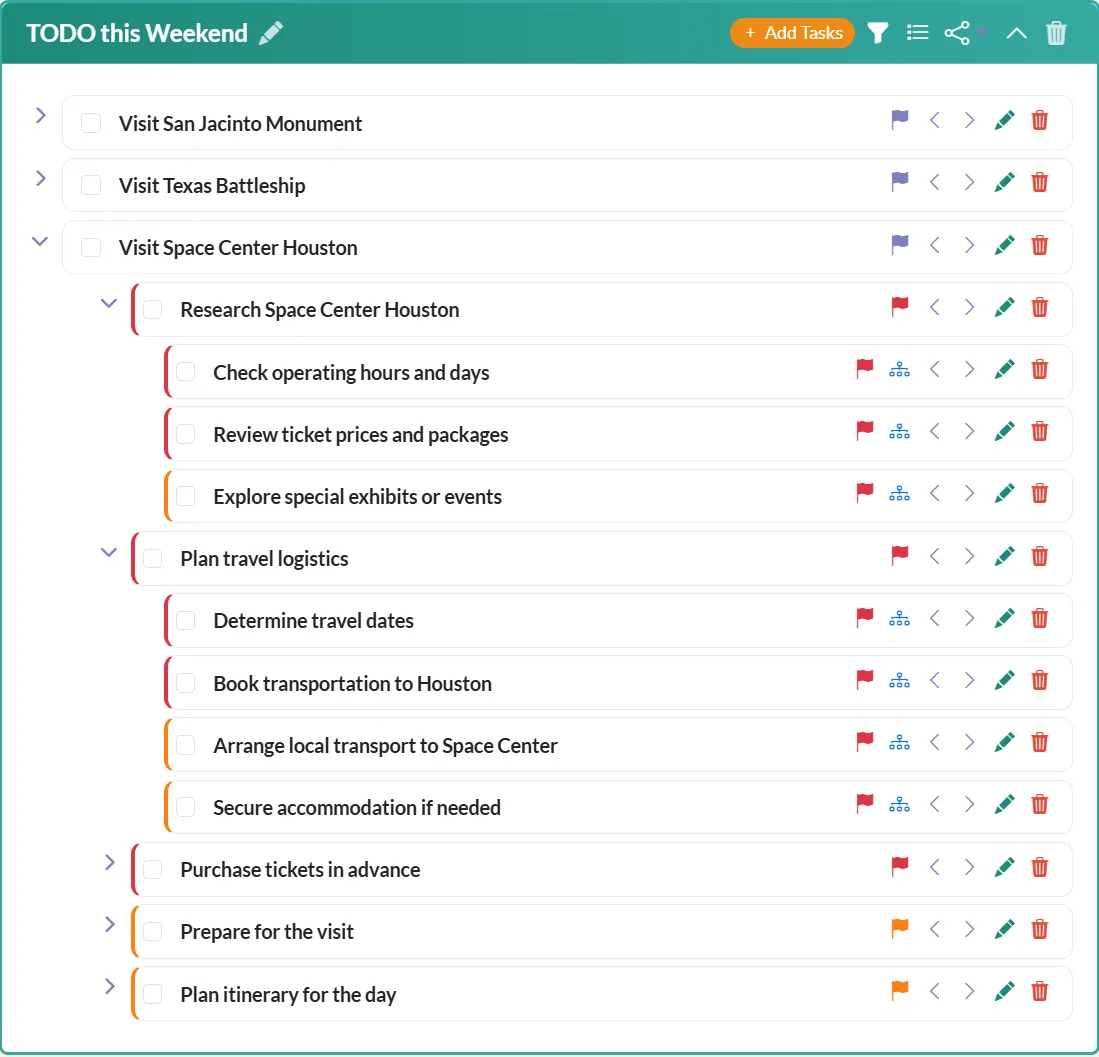Mark Check operating hours and days complete
This screenshot has height=1057, width=1099.
click(186, 372)
